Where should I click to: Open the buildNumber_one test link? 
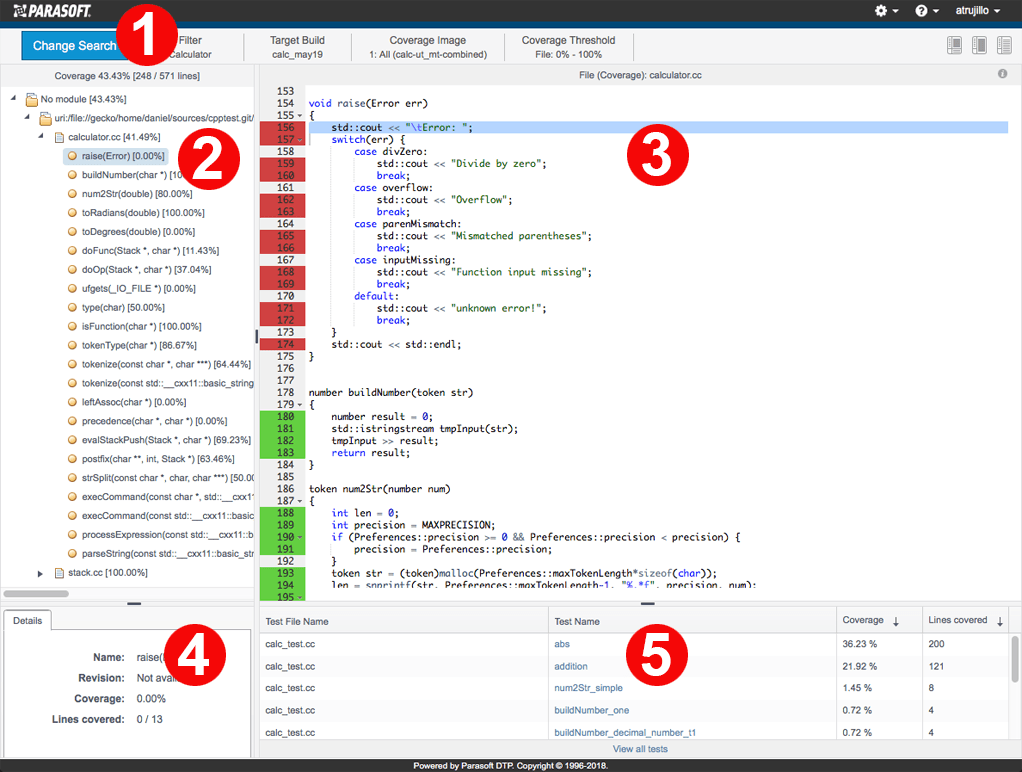(592, 710)
